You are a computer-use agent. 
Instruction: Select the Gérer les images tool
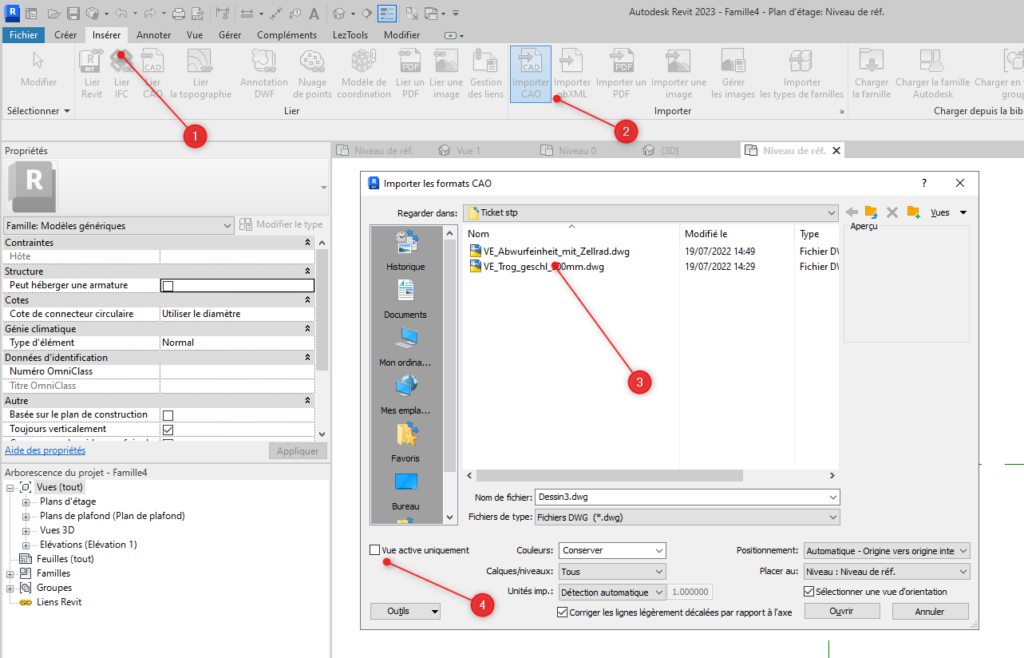click(733, 75)
